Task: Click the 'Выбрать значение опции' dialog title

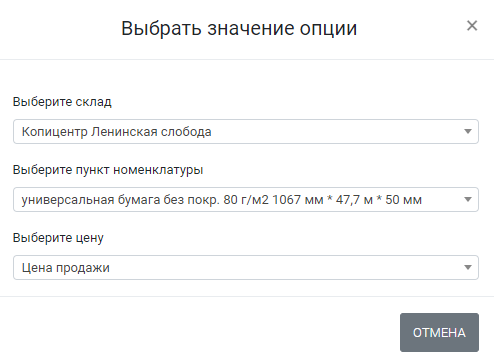Action: coord(239,28)
